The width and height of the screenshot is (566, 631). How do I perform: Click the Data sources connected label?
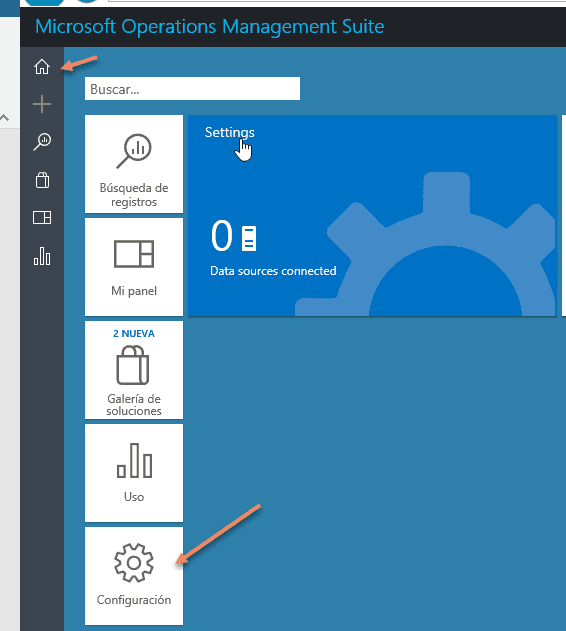click(x=273, y=271)
